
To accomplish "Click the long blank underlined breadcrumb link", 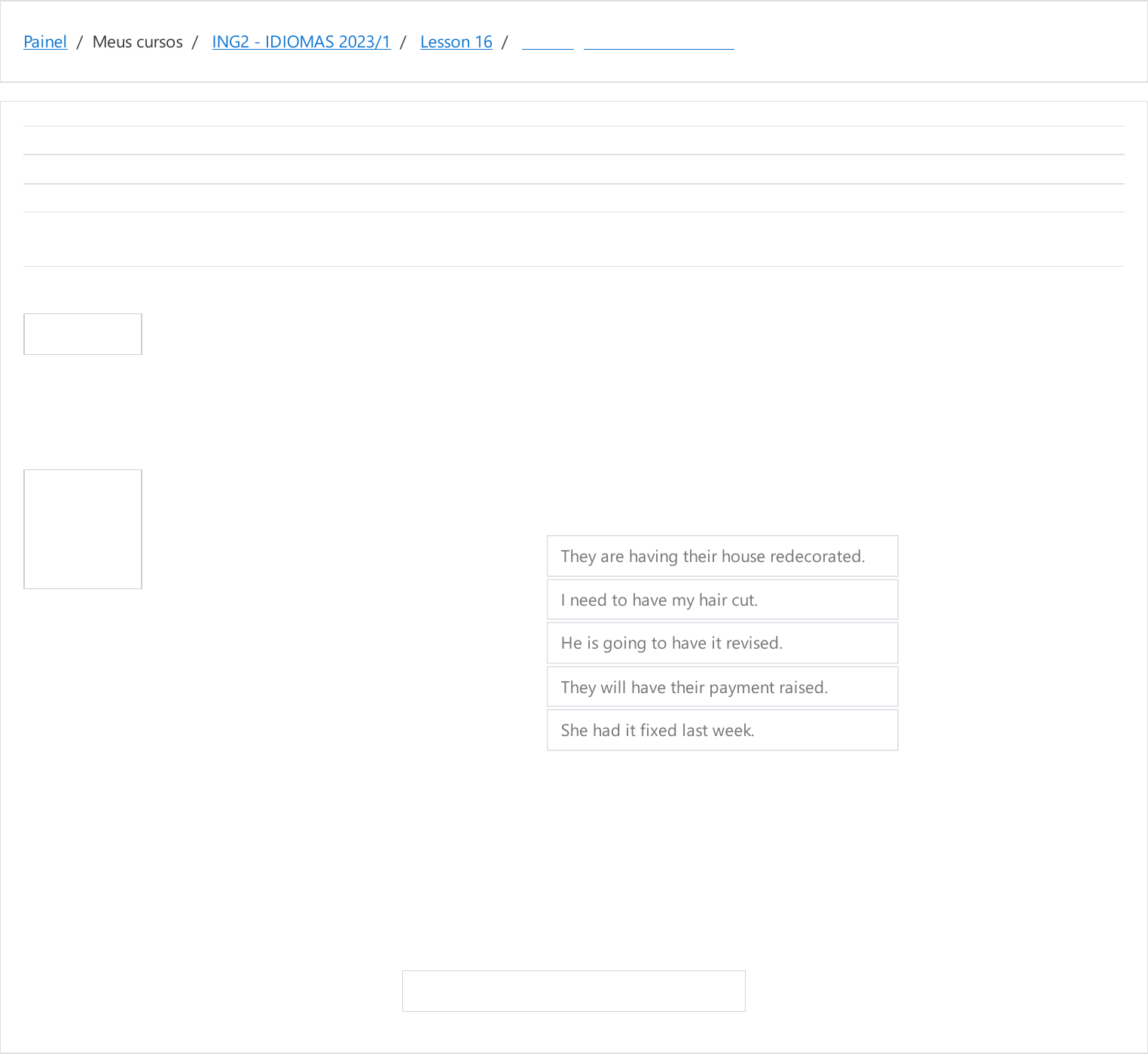I will tap(658, 43).
